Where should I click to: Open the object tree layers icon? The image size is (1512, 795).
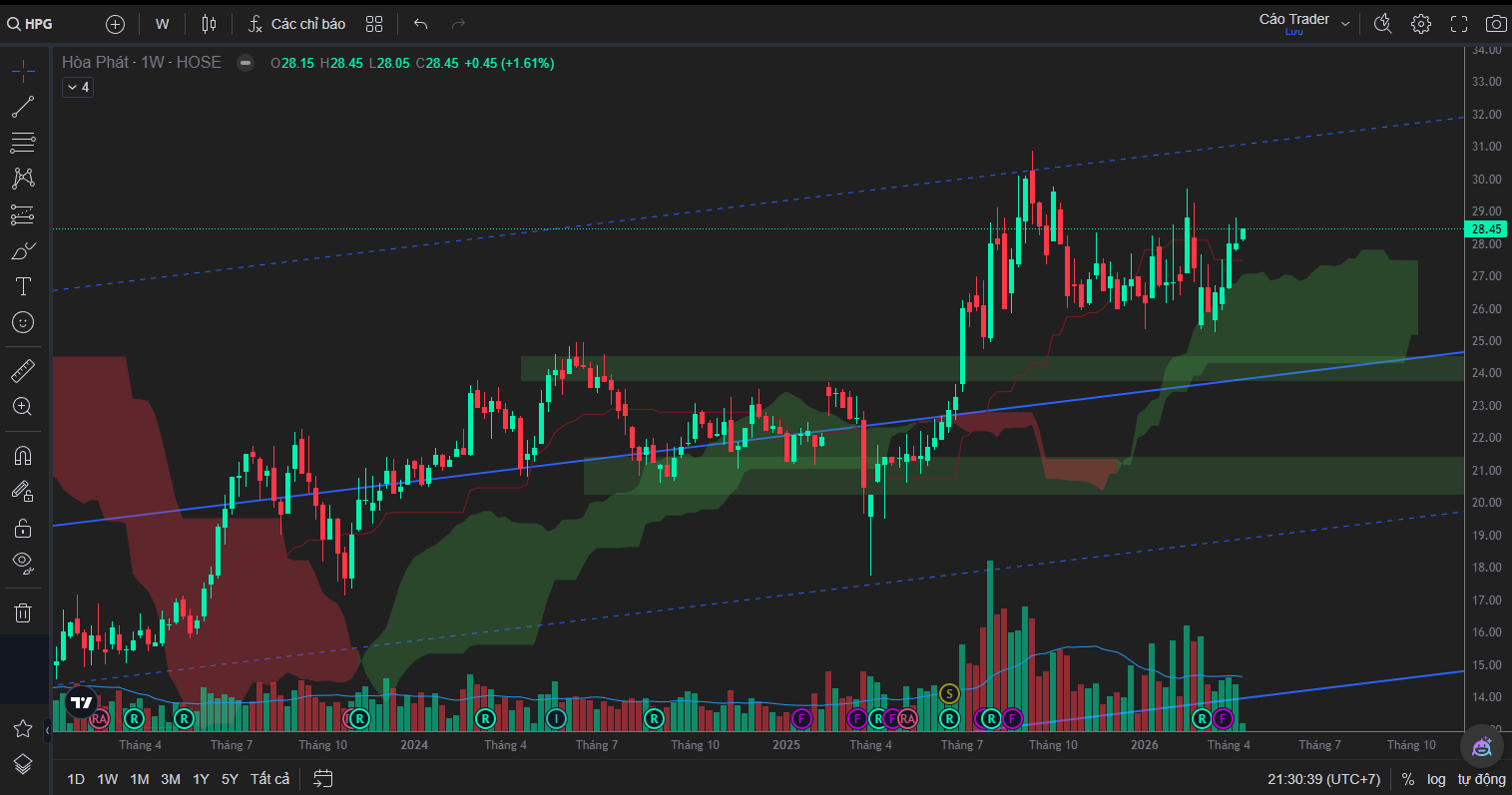pyautogui.click(x=23, y=764)
